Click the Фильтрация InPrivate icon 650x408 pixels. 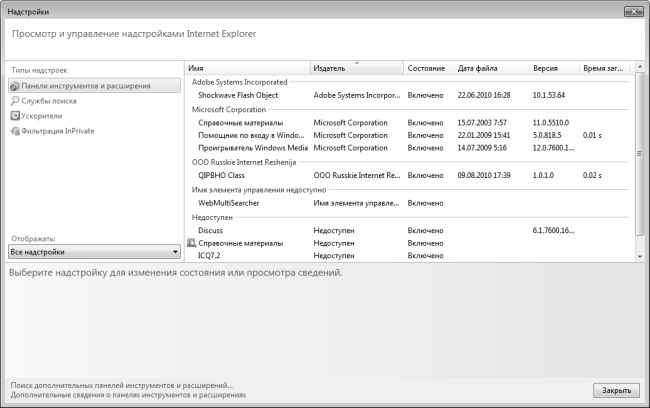tap(15, 131)
